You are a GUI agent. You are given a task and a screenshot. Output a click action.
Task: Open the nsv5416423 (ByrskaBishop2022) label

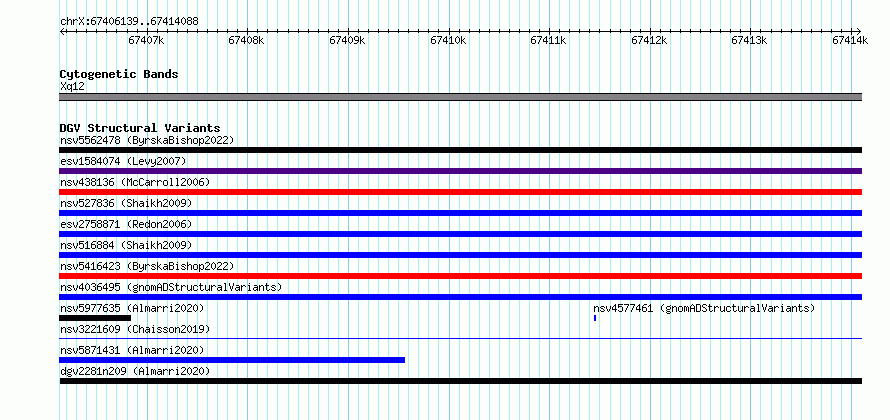click(147, 266)
